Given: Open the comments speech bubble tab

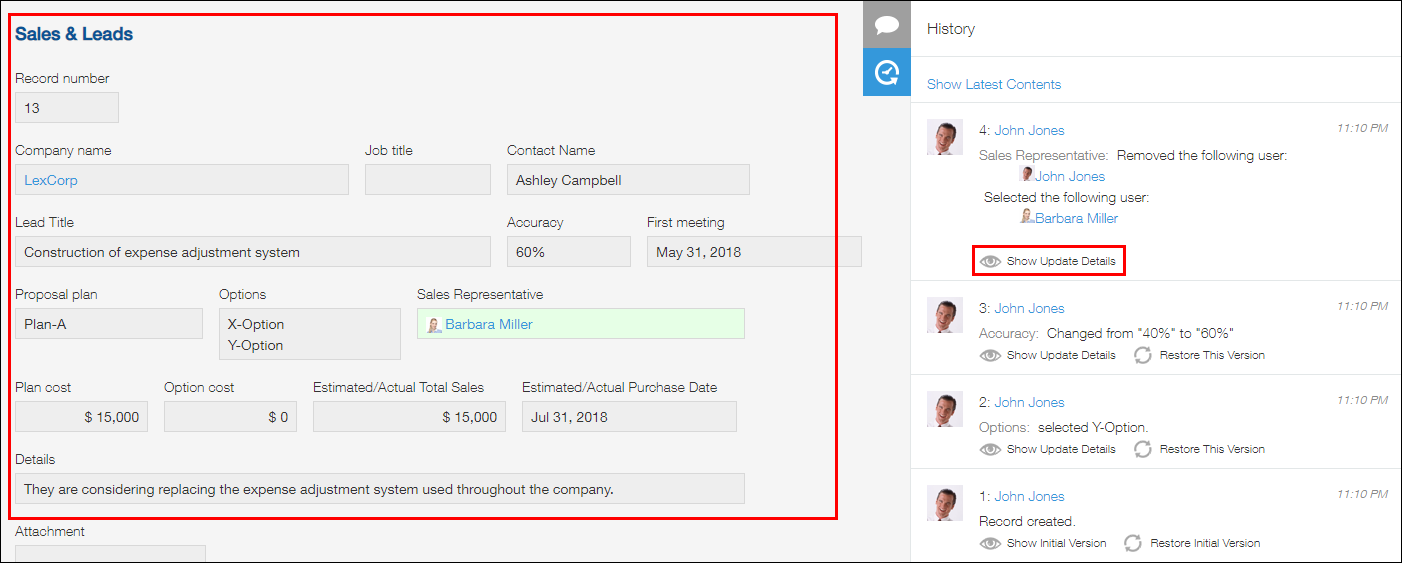Looking at the screenshot, I should coord(886,25).
